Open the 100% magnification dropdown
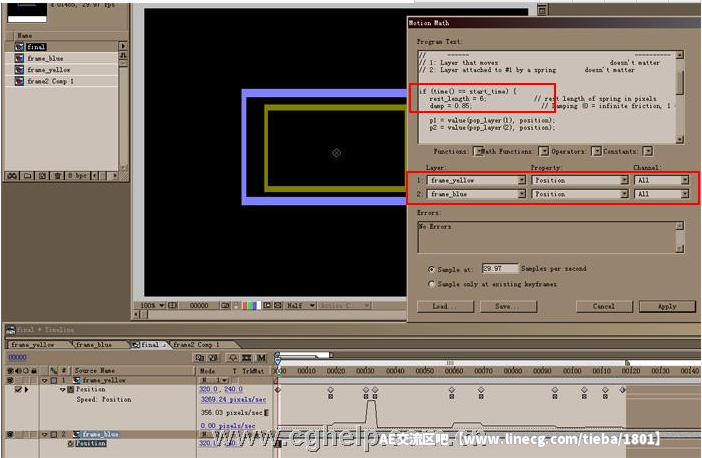 (x=152, y=305)
